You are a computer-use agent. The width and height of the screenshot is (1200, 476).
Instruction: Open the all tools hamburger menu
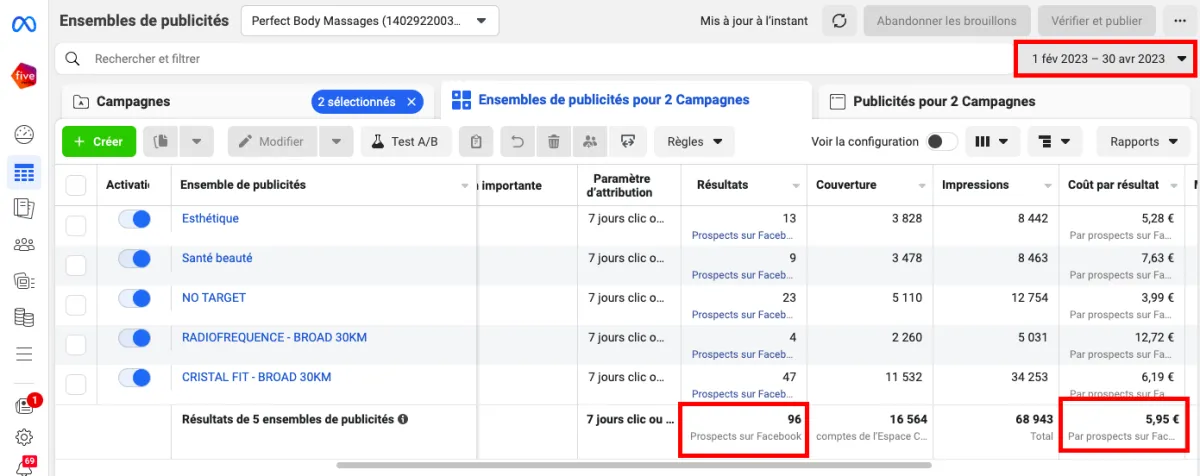point(24,353)
